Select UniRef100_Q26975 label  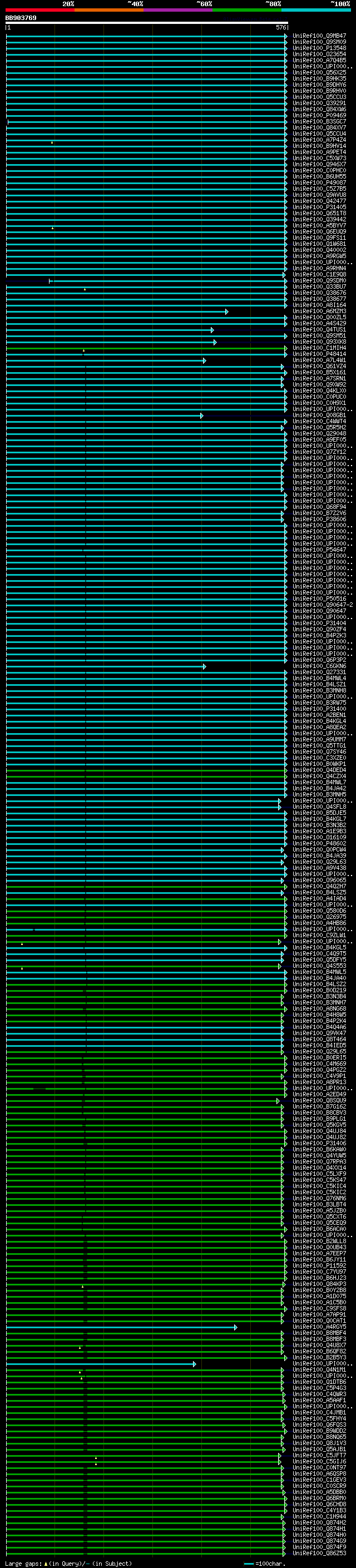319,917
